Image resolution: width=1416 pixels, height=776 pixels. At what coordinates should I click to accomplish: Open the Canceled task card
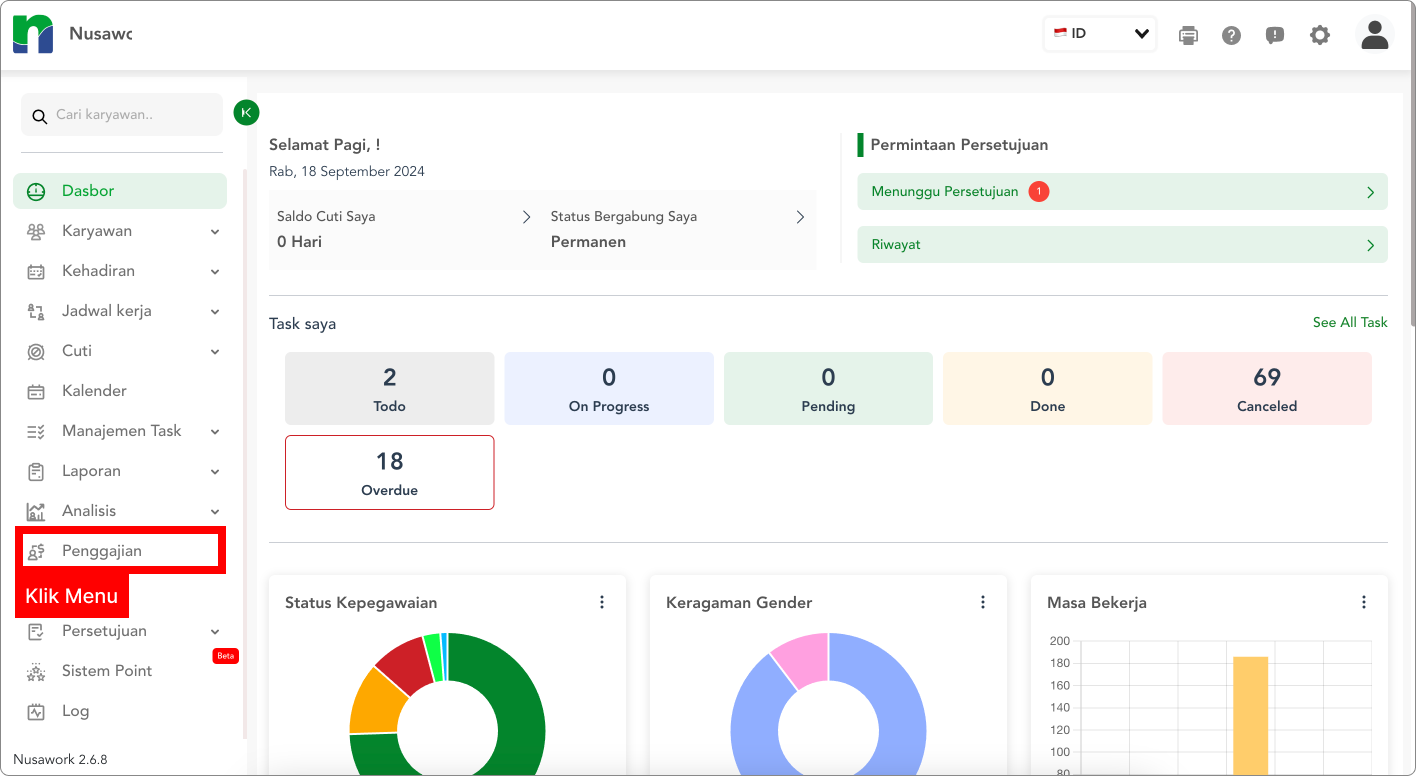point(1267,389)
